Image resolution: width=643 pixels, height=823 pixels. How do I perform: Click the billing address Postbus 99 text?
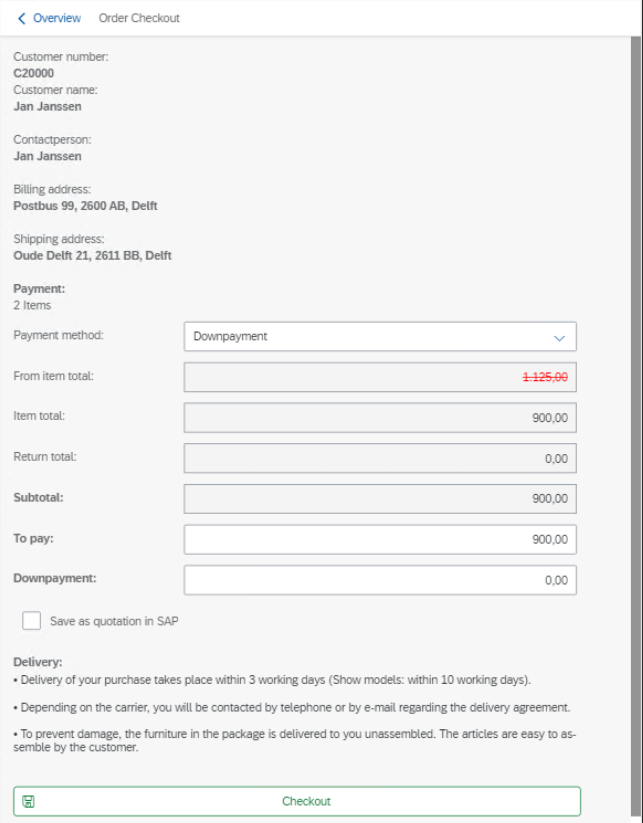coord(85,206)
